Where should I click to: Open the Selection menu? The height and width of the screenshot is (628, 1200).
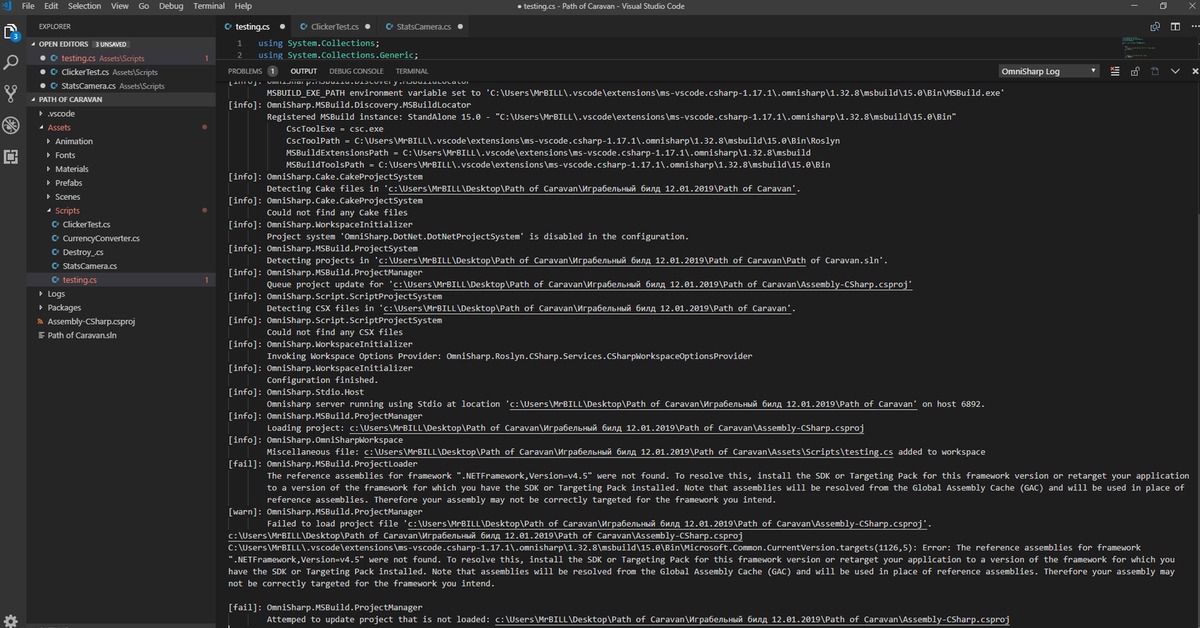pyautogui.click(x=84, y=6)
